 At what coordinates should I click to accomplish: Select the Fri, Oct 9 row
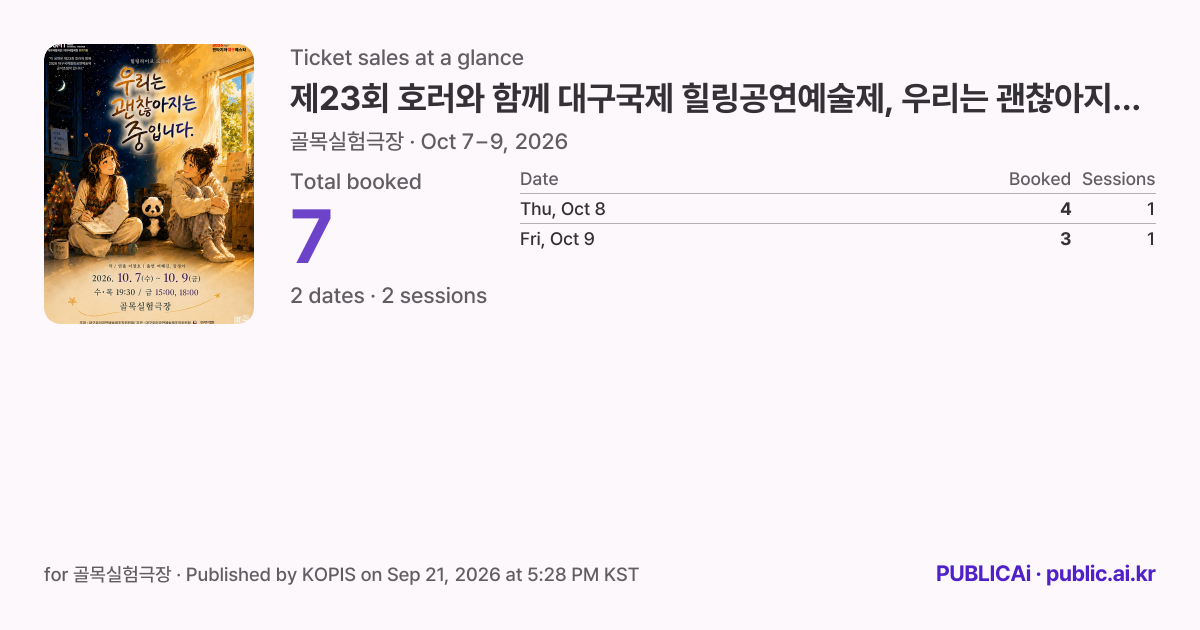(x=837, y=239)
